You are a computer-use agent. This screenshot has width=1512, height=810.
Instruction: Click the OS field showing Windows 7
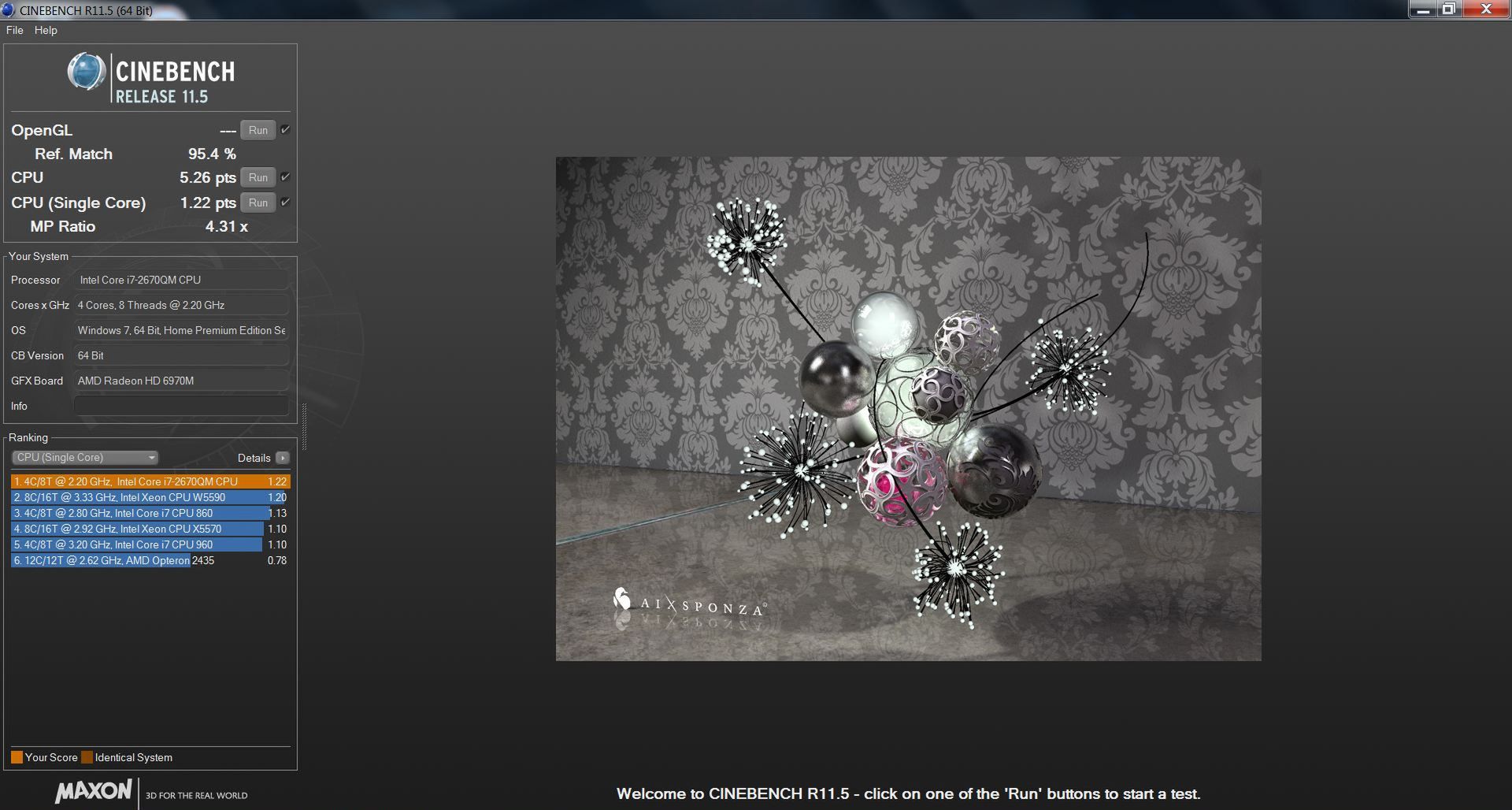click(181, 330)
